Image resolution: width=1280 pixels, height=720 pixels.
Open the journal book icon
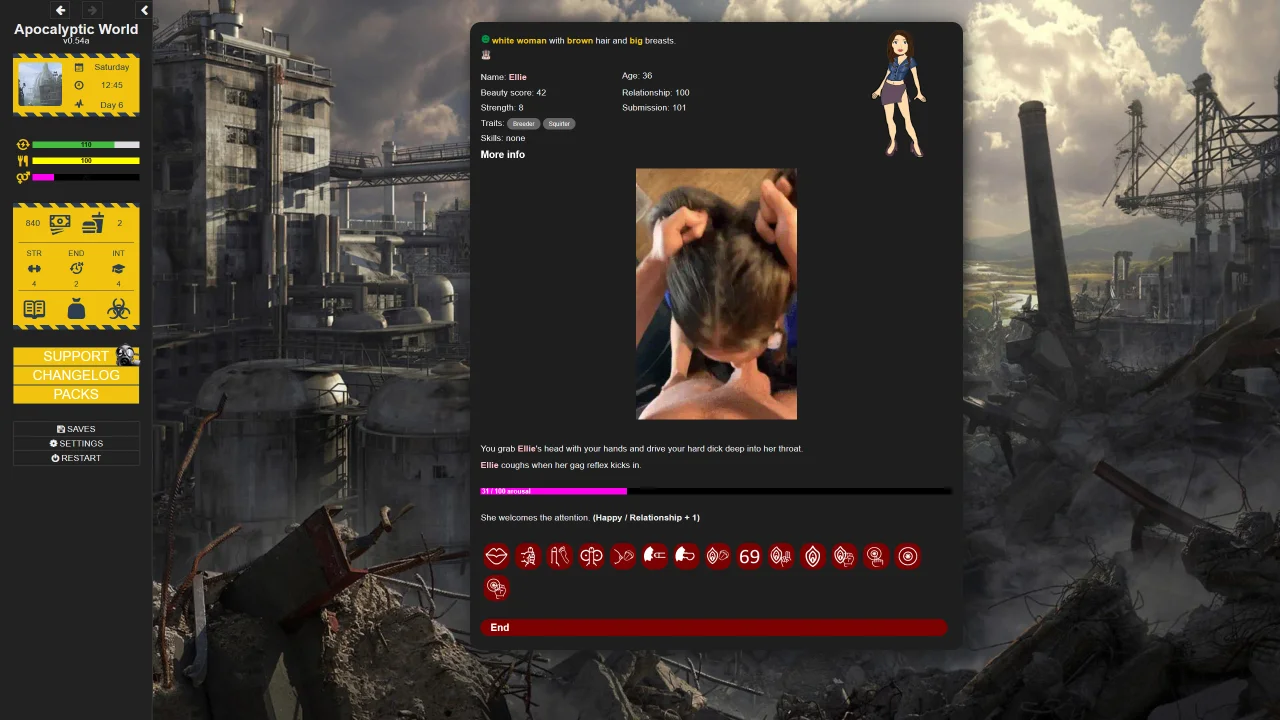(x=34, y=309)
